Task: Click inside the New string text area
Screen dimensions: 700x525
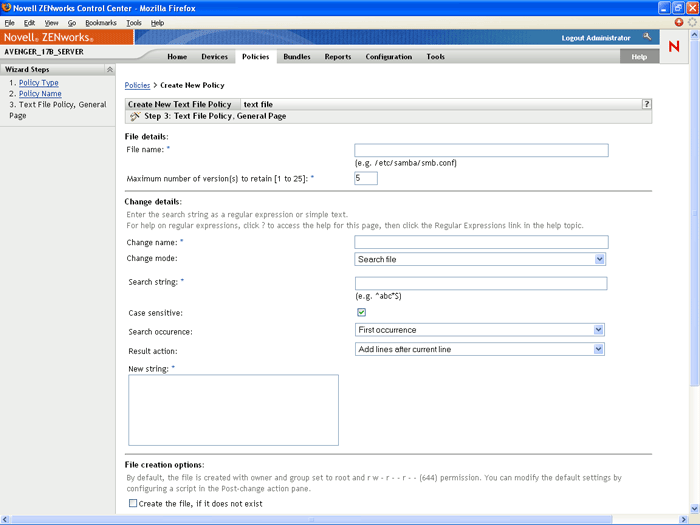Action: 233,410
